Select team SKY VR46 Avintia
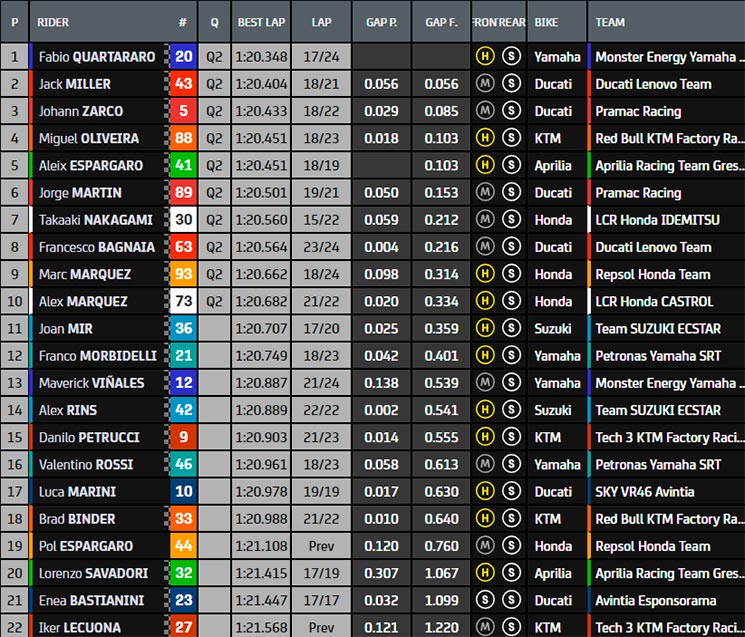This screenshot has width=745, height=637. point(645,492)
